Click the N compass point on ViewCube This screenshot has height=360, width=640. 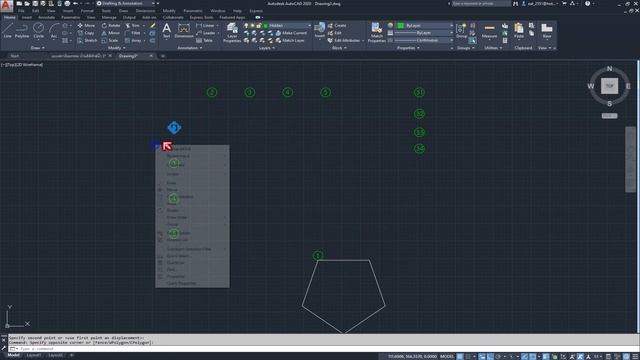point(609,69)
